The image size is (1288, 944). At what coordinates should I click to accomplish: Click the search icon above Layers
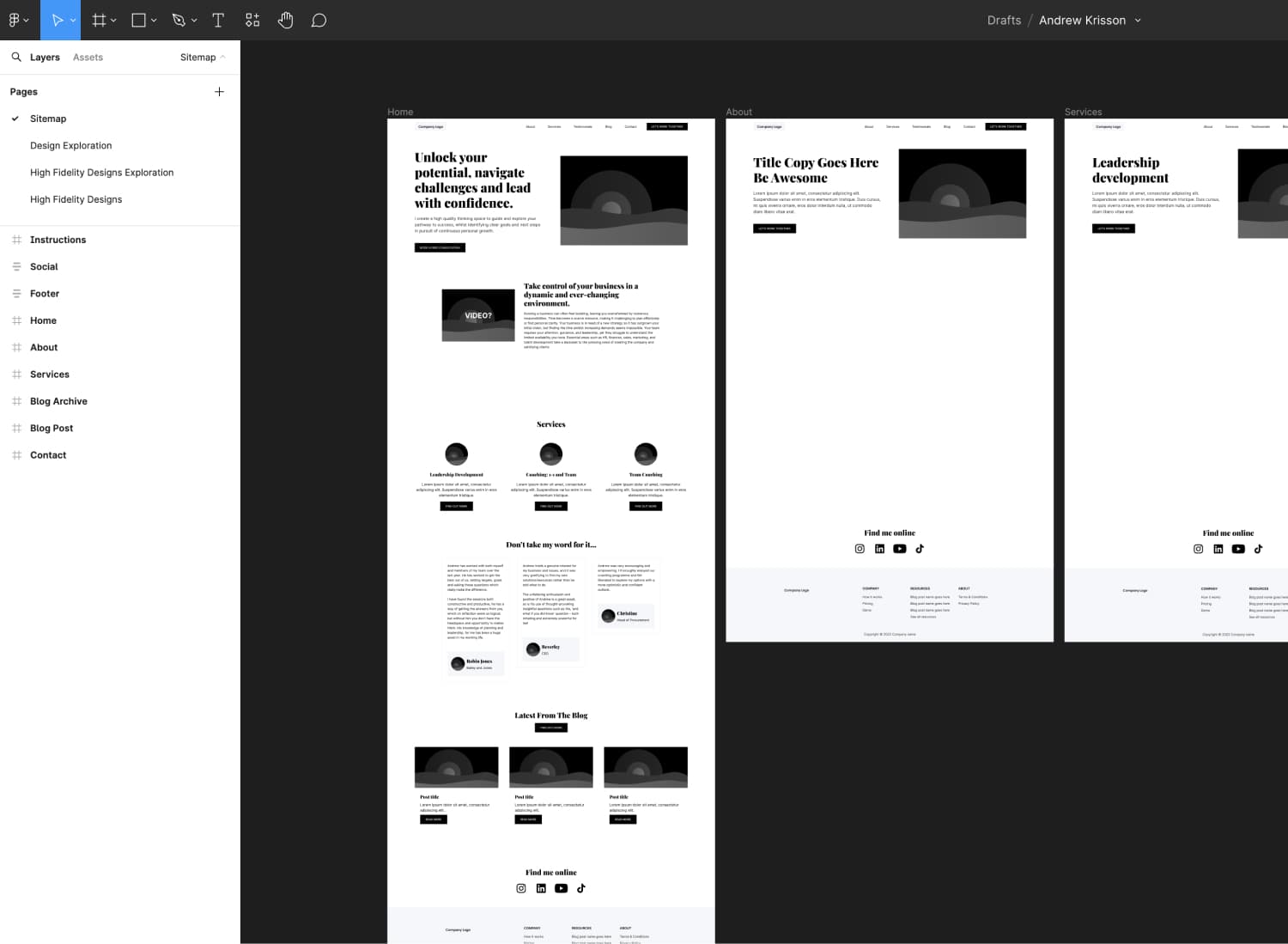click(16, 57)
